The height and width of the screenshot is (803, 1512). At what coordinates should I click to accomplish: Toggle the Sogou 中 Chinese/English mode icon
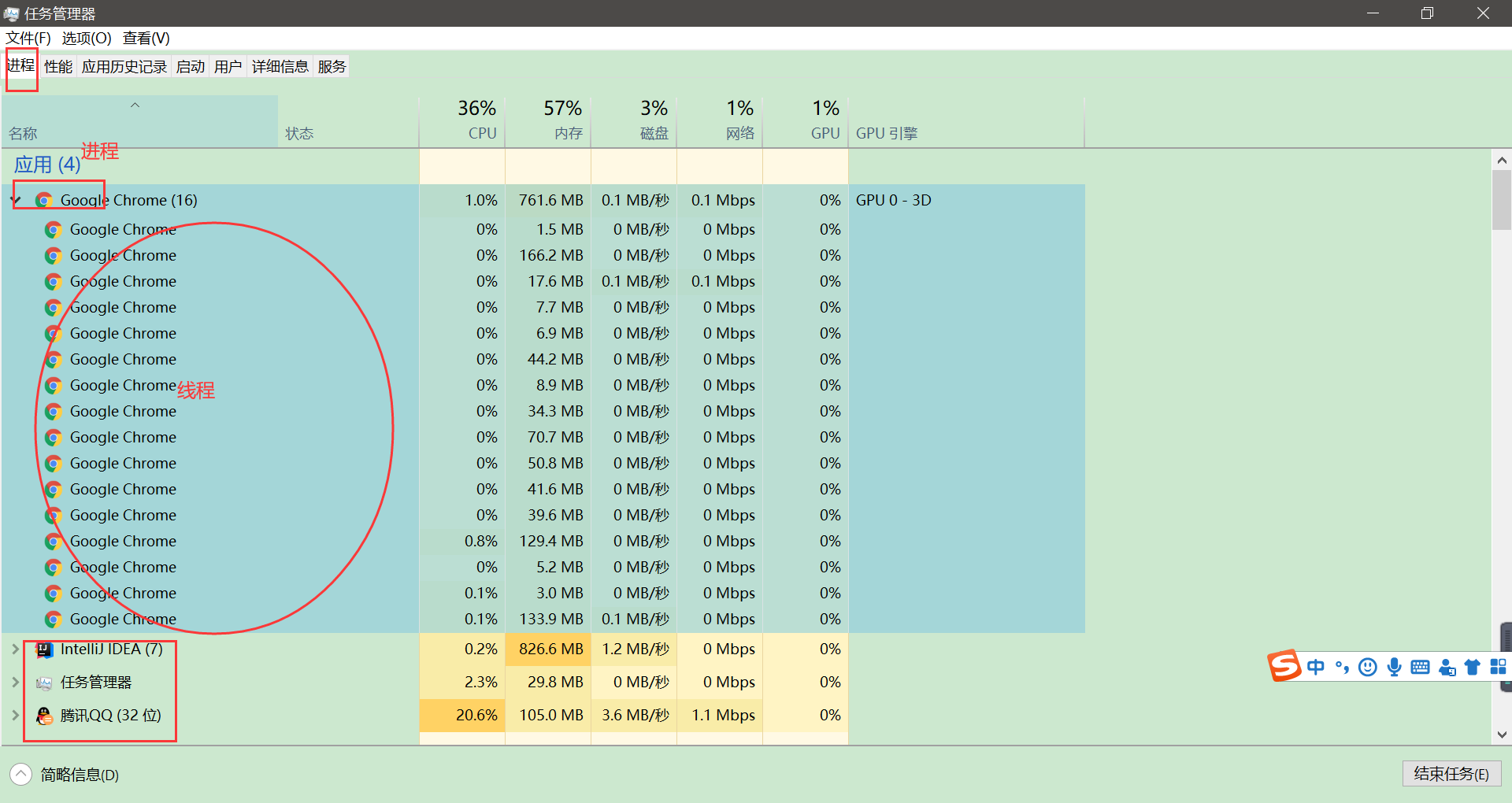coord(1316,668)
